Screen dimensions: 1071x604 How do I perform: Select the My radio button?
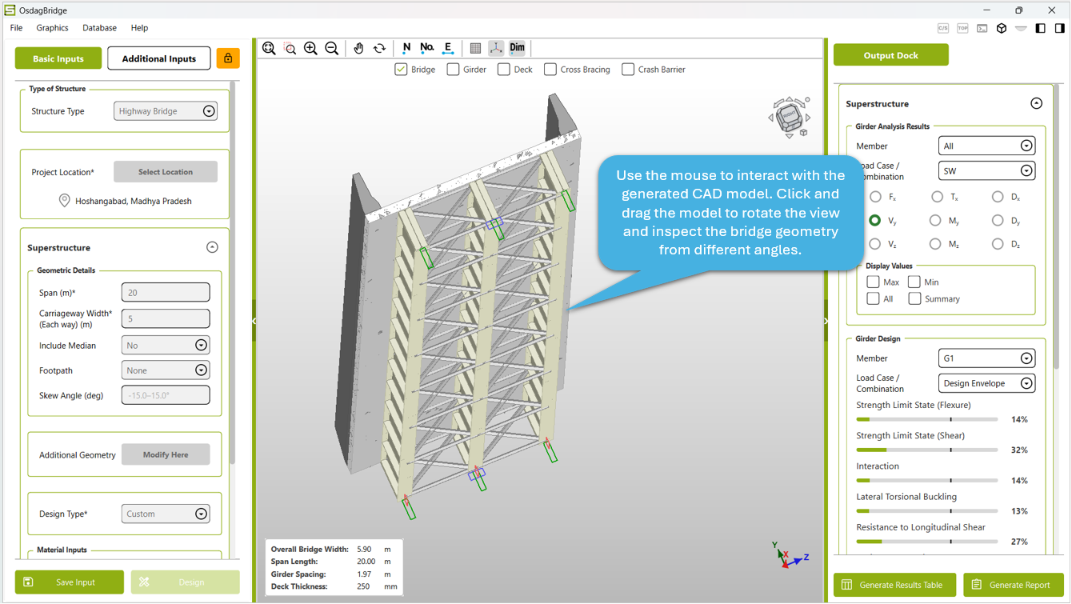(x=935, y=220)
